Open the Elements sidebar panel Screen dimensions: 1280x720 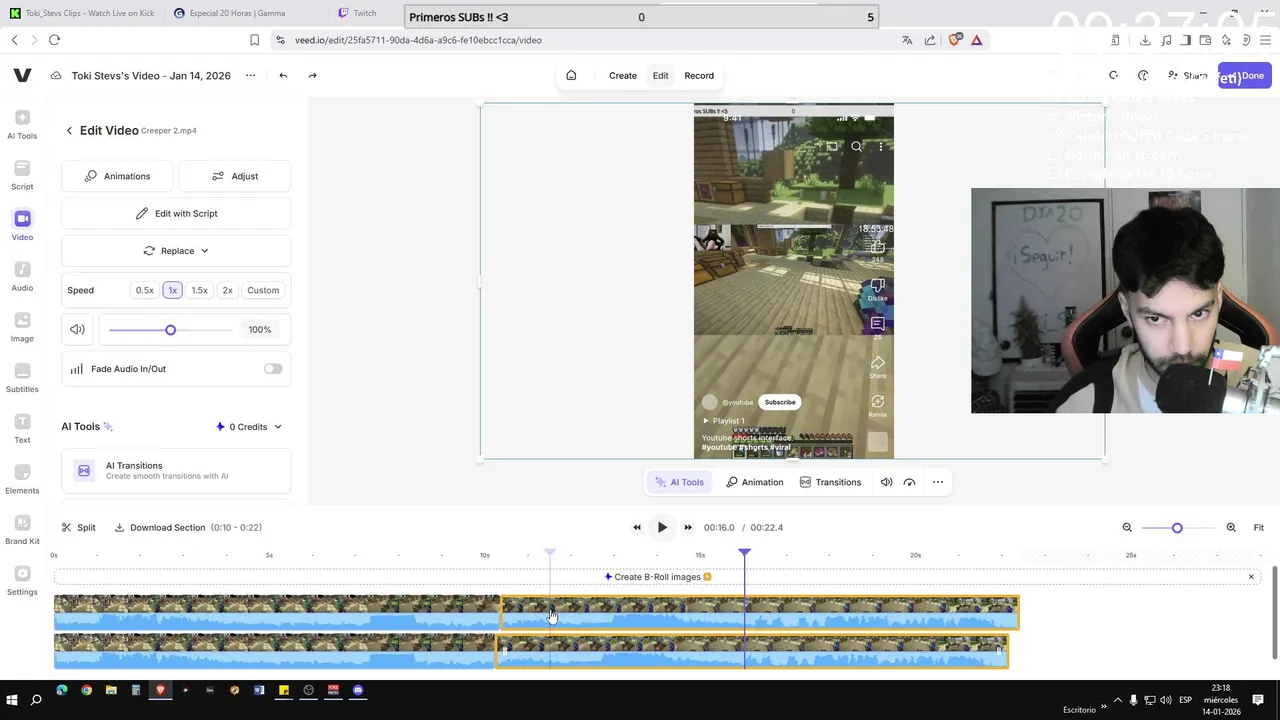[x=22, y=480]
